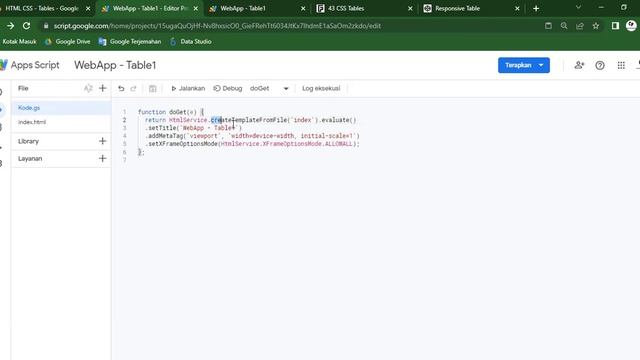Open the doGet function selector dropdown
This screenshot has width=640, height=360.
point(269,88)
